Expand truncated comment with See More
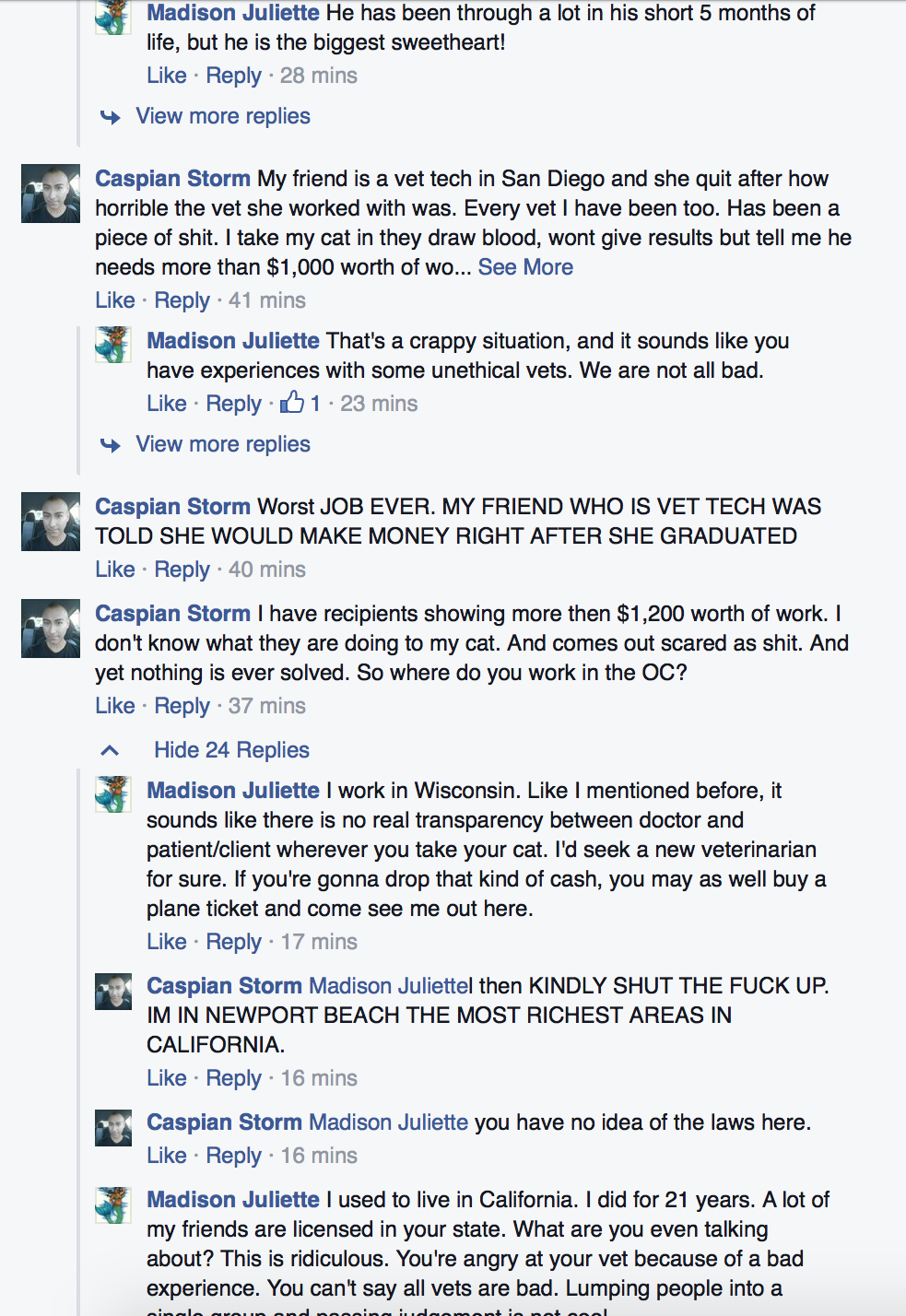 tap(525, 267)
